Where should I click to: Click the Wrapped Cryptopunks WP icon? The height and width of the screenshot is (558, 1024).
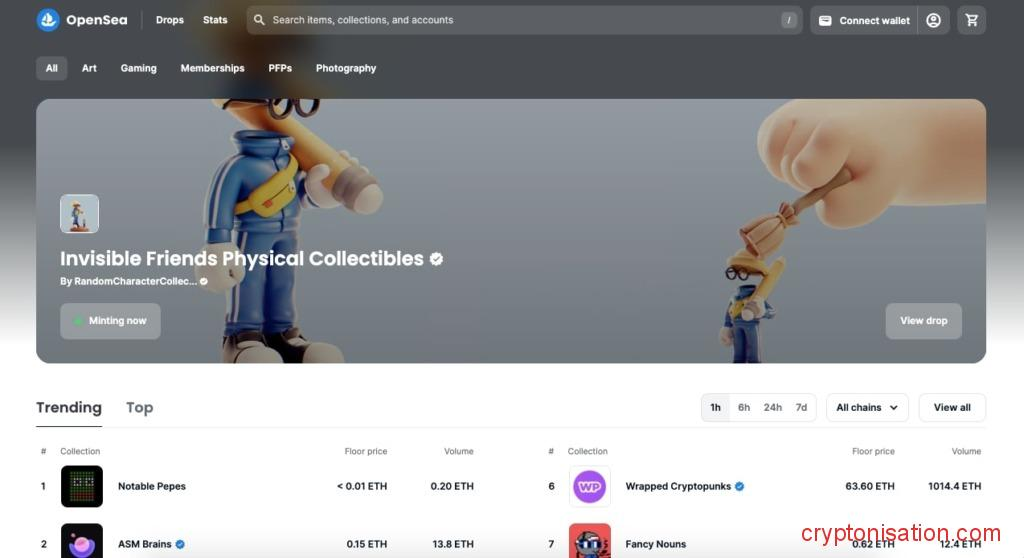(x=589, y=486)
